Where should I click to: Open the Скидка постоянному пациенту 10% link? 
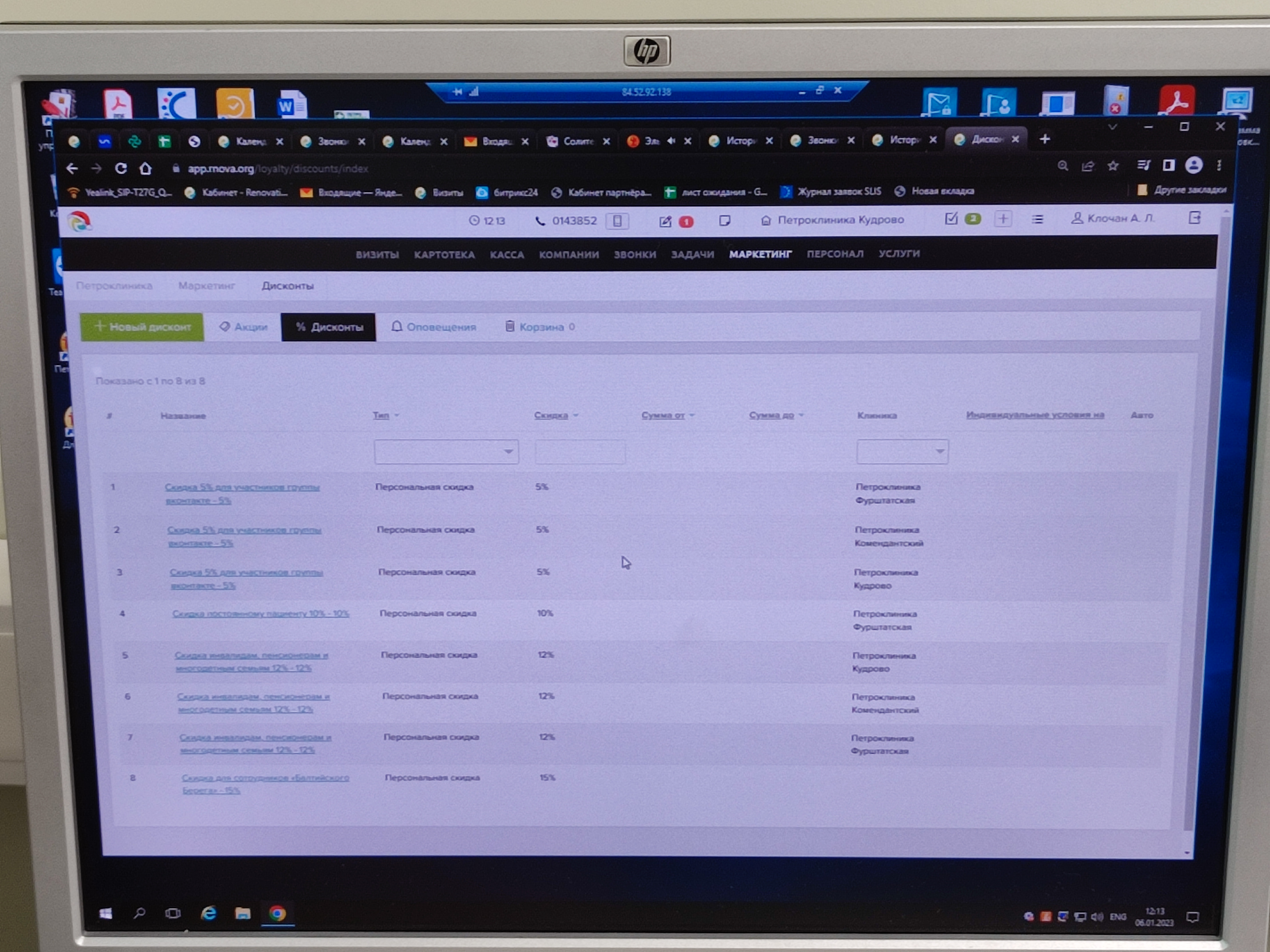point(261,613)
